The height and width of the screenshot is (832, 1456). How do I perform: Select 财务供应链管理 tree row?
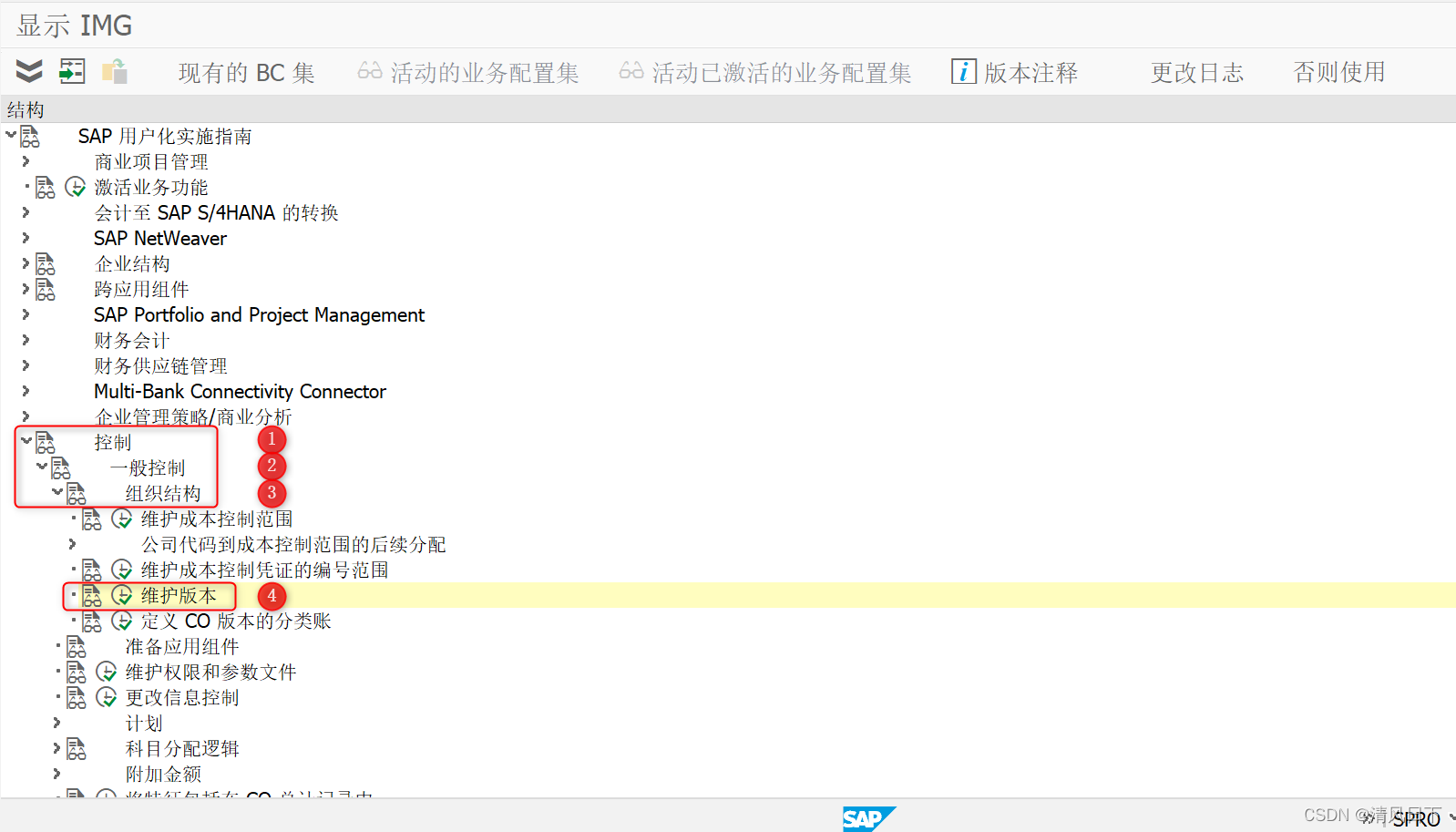click(x=160, y=366)
